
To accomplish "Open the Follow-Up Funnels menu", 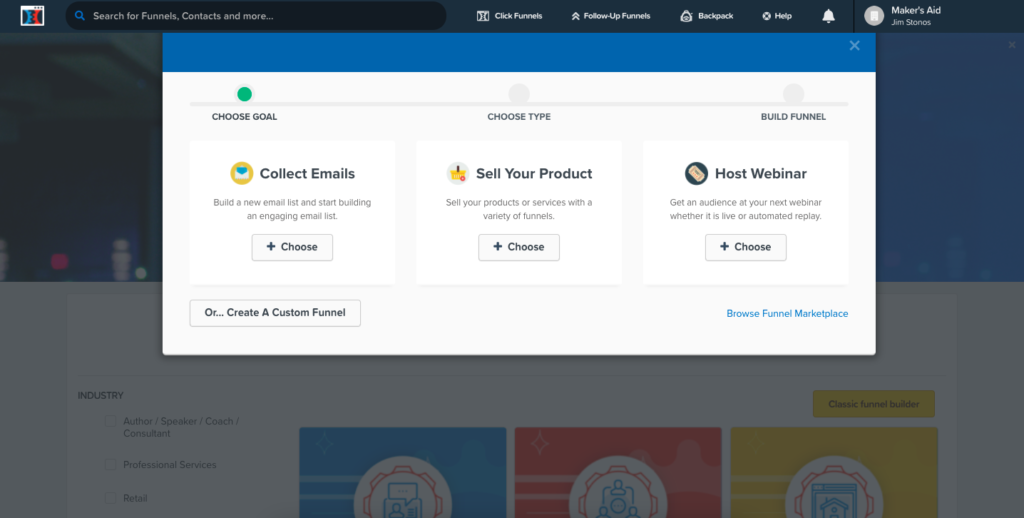I will point(611,16).
